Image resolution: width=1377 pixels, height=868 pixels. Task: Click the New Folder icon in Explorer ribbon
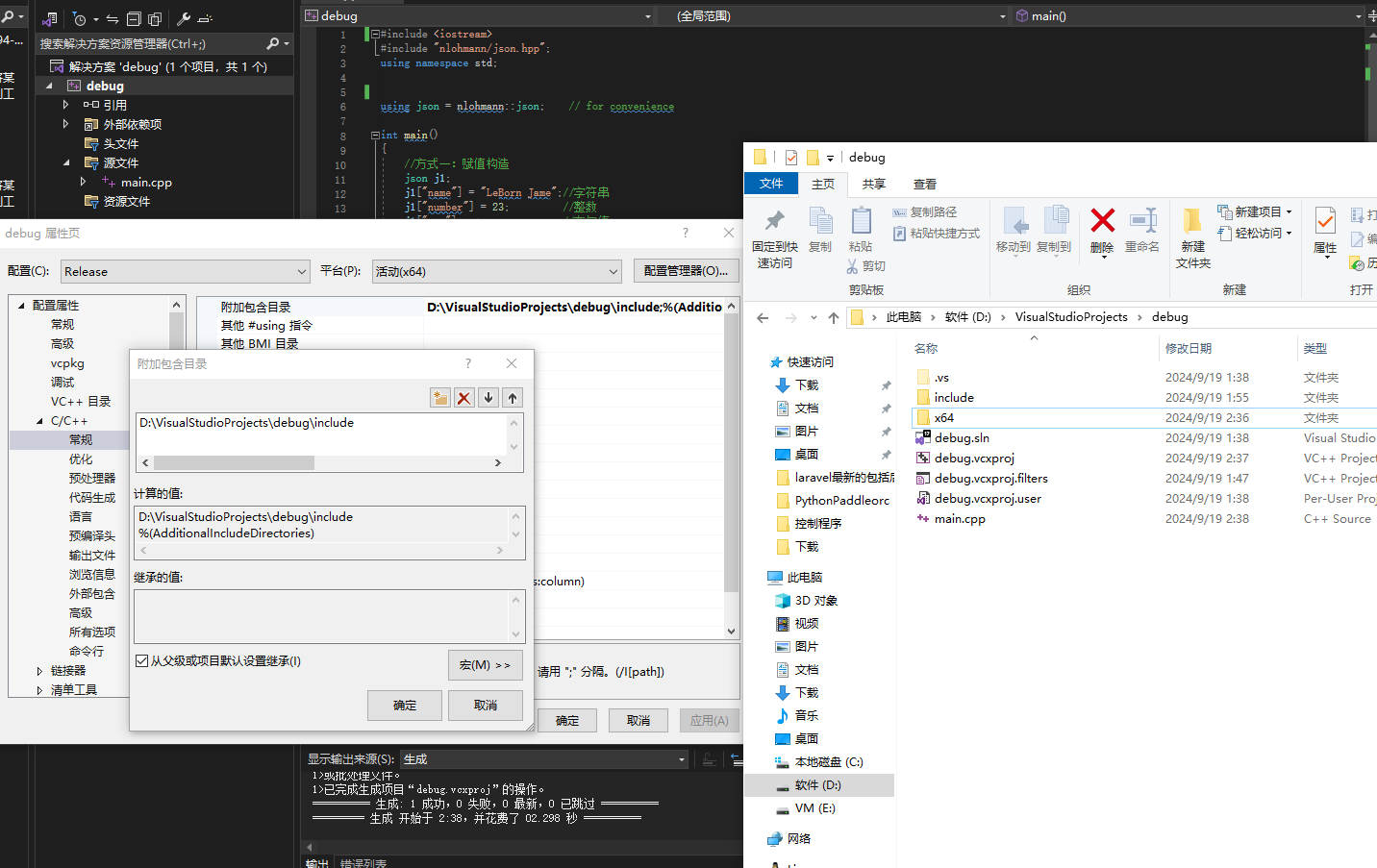pos(1192,222)
